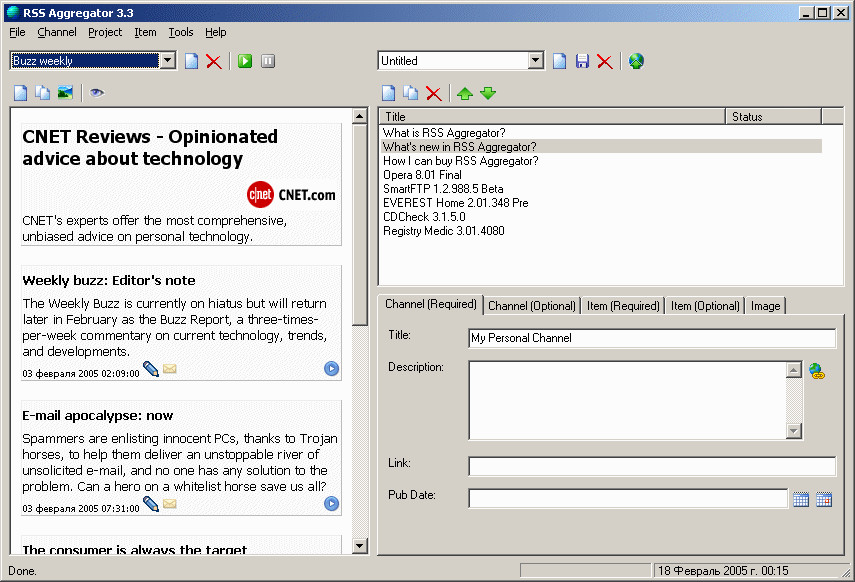The width and height of the screenshot is (855, 582).
Task: Switch to the Image tab
Action: pos(766,306)
